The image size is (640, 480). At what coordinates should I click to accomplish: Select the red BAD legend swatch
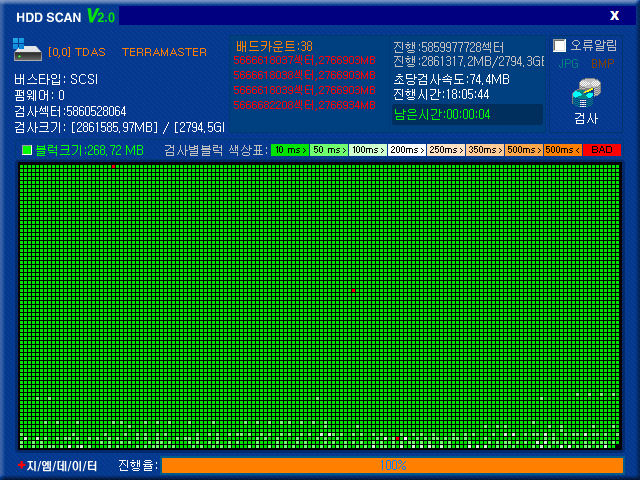602,150
